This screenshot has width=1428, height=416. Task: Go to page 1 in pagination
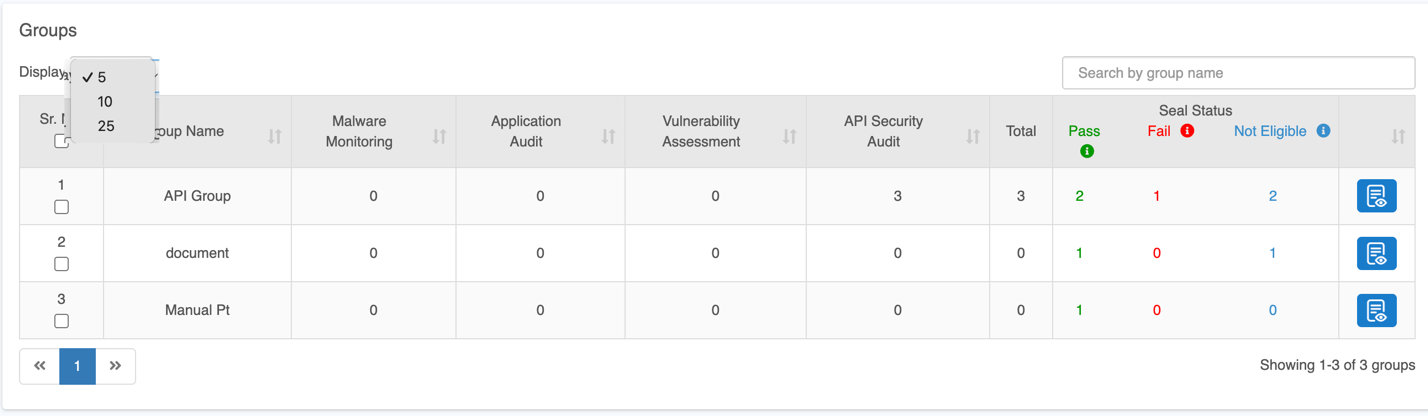(x=77, y=366)
